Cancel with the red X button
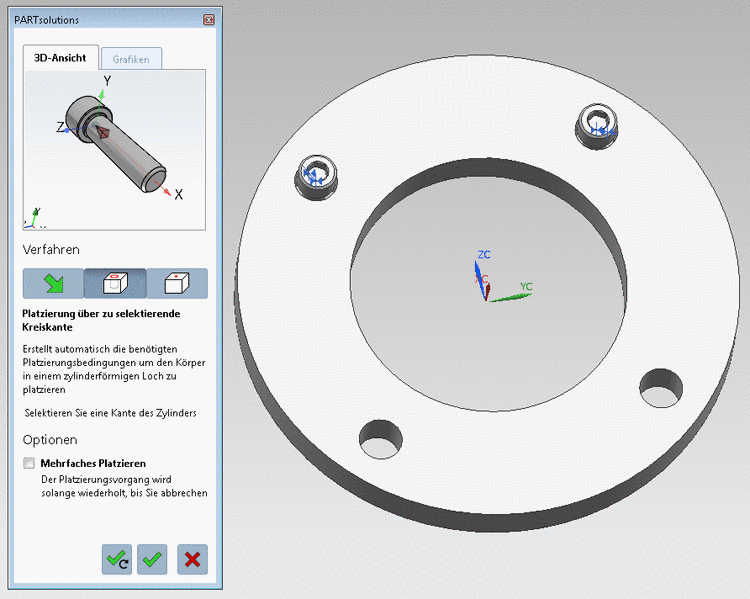This screenshot has width=750, height=599. pyautogui.click(x=192, y=559)
